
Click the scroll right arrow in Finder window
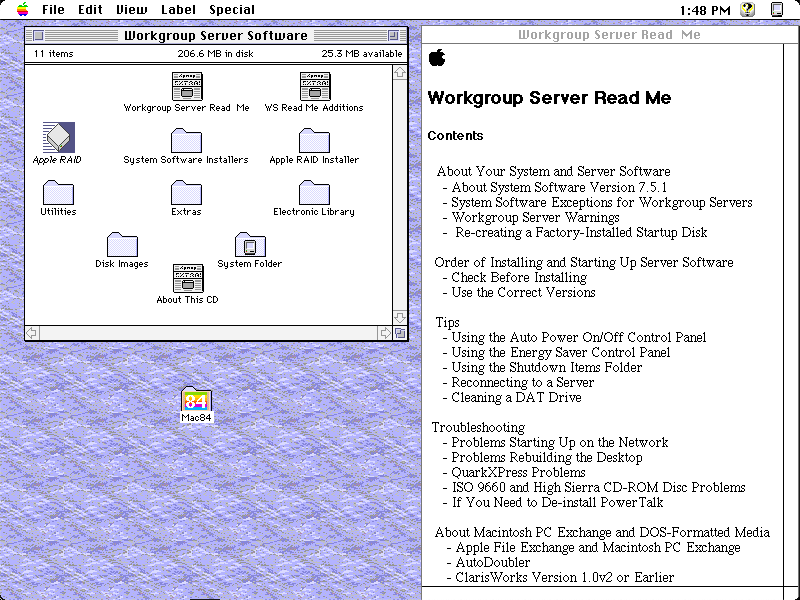[x=385, y=333]
